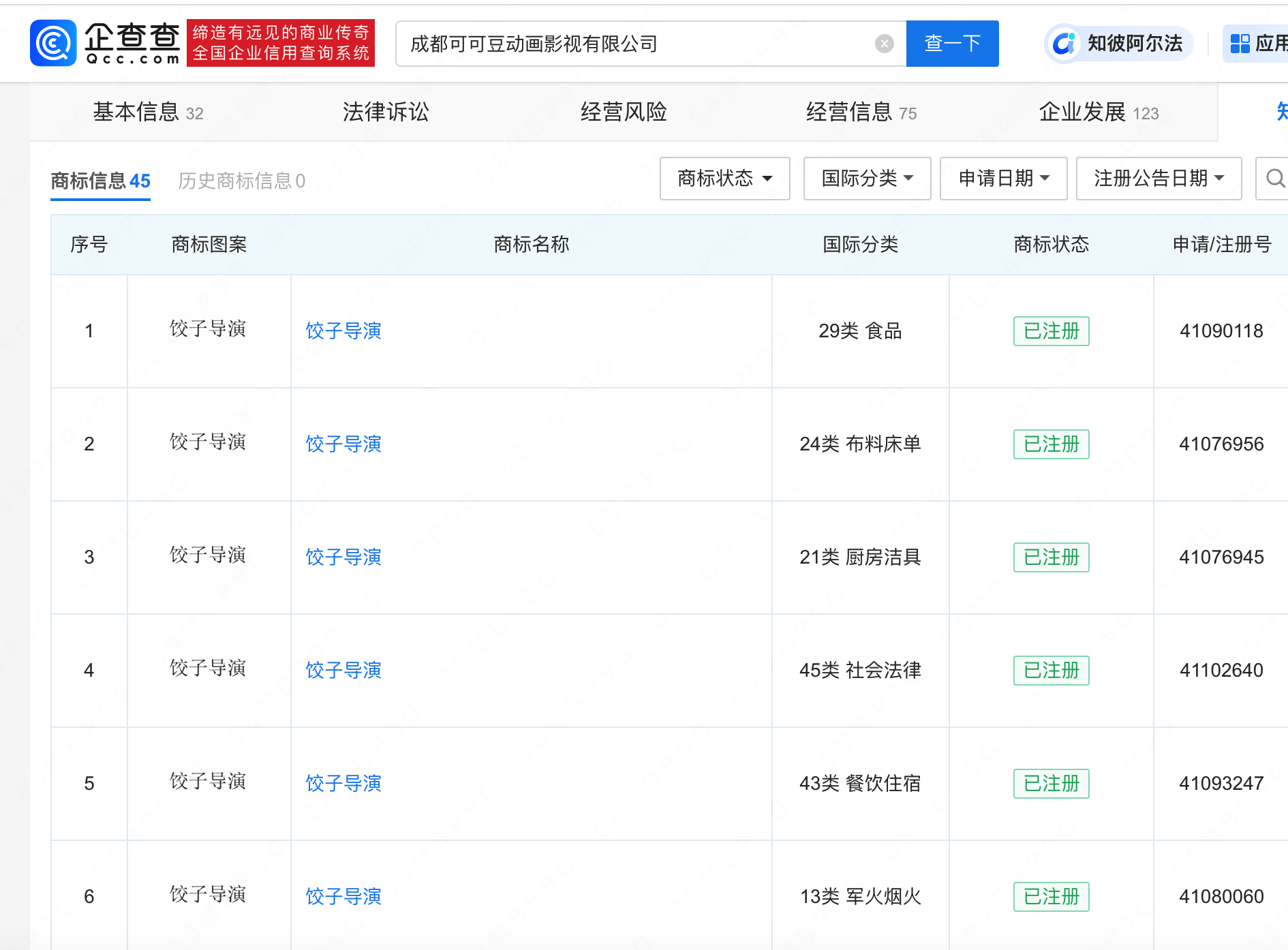Click the 45类 社会法律 cell

pos(860,671)
